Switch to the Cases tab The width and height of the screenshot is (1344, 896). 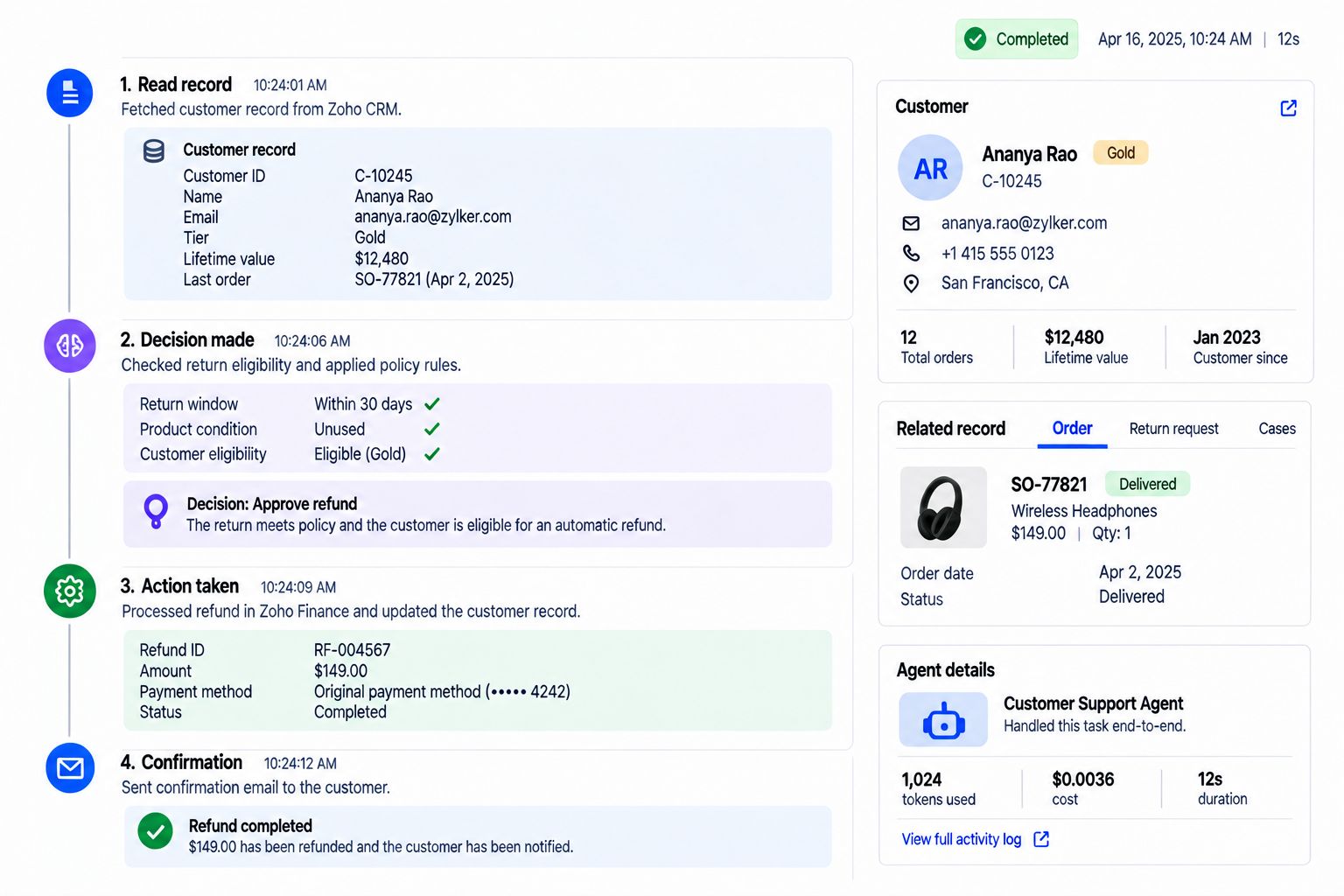click(1277, 429)
